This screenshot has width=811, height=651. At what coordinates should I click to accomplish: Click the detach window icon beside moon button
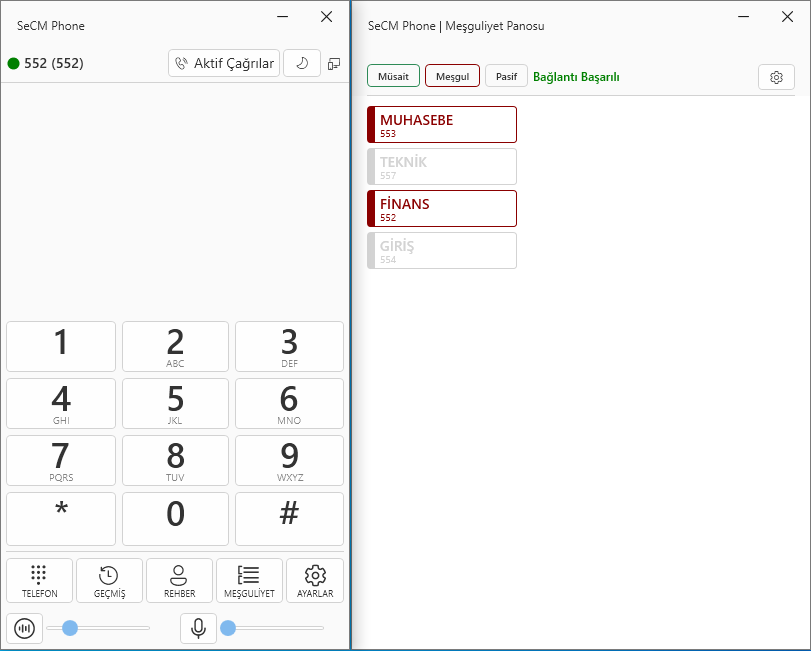(334, 64)
